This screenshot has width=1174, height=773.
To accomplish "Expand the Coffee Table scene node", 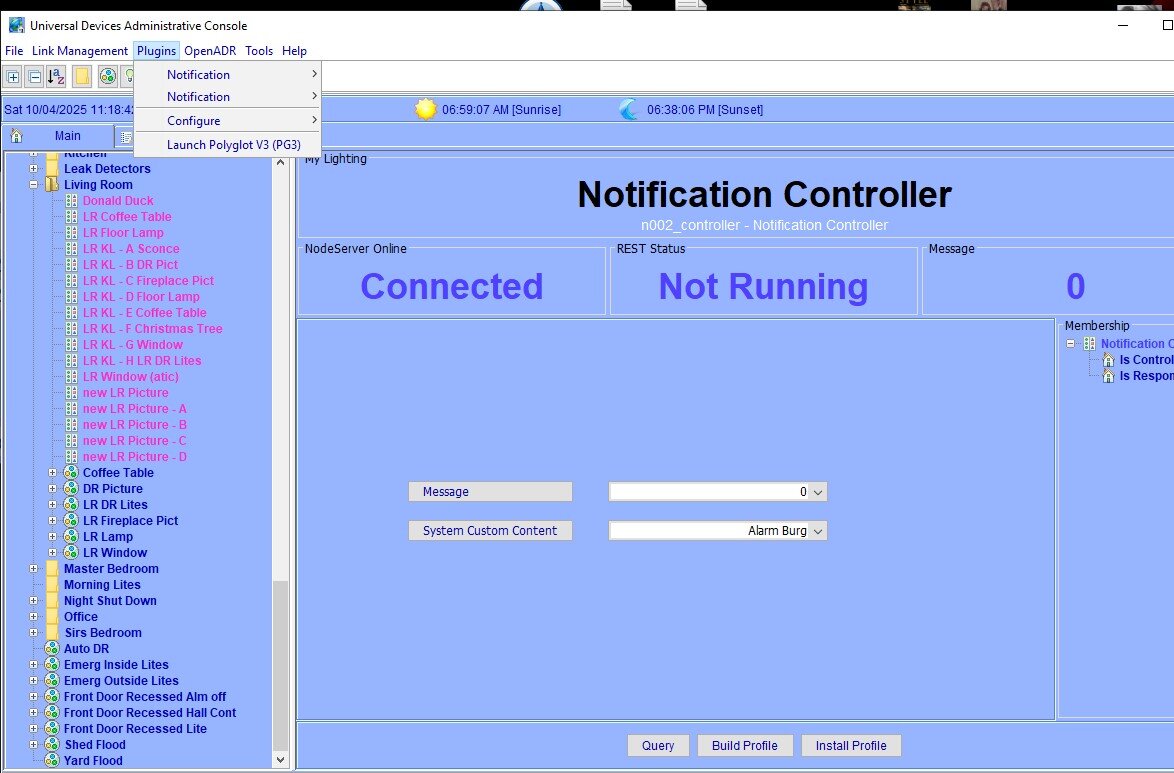I will pos(54,473).
